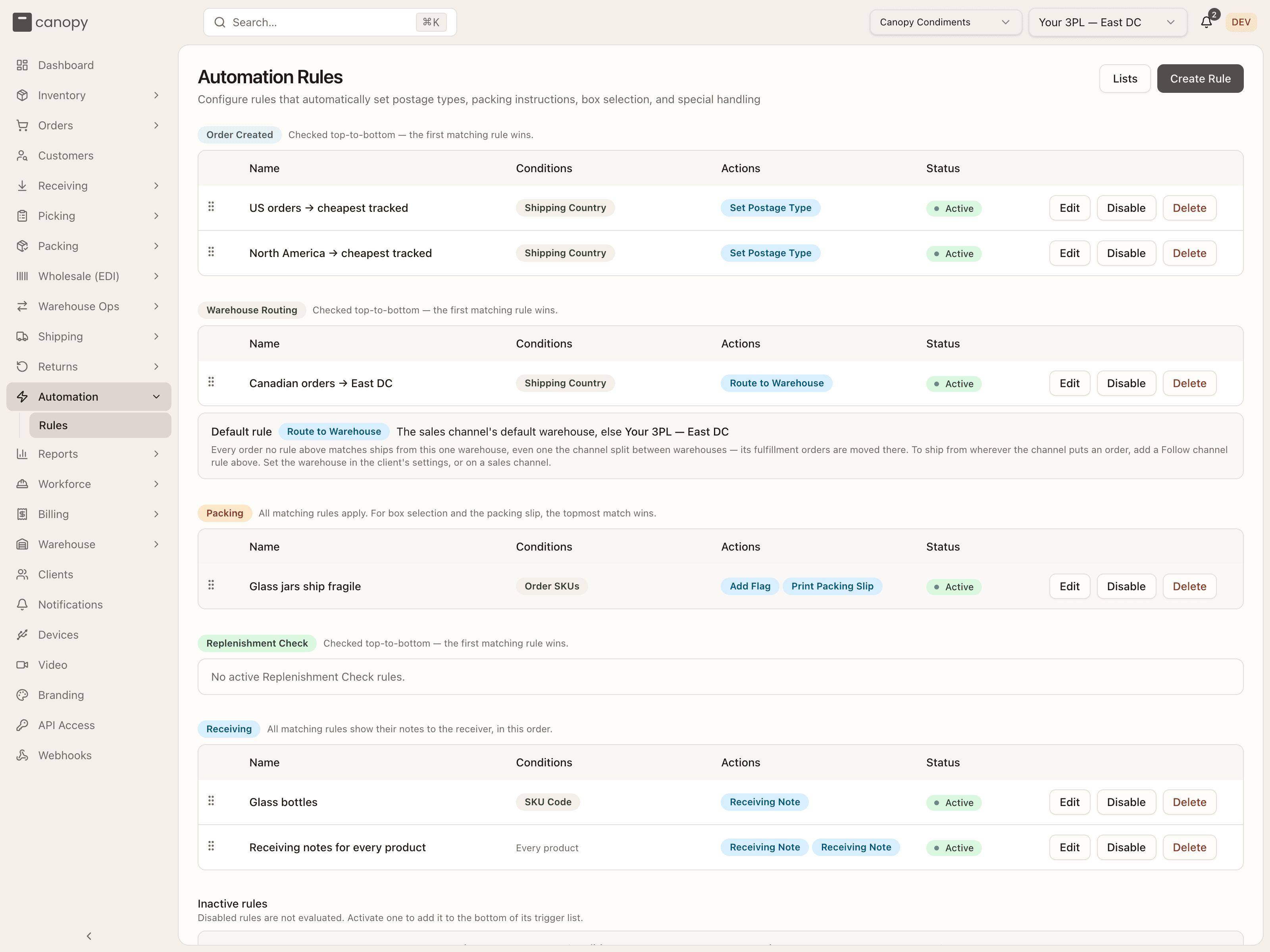Click the DEV environment badge
Screen dimensions: 1270x952
(1241, 22)
